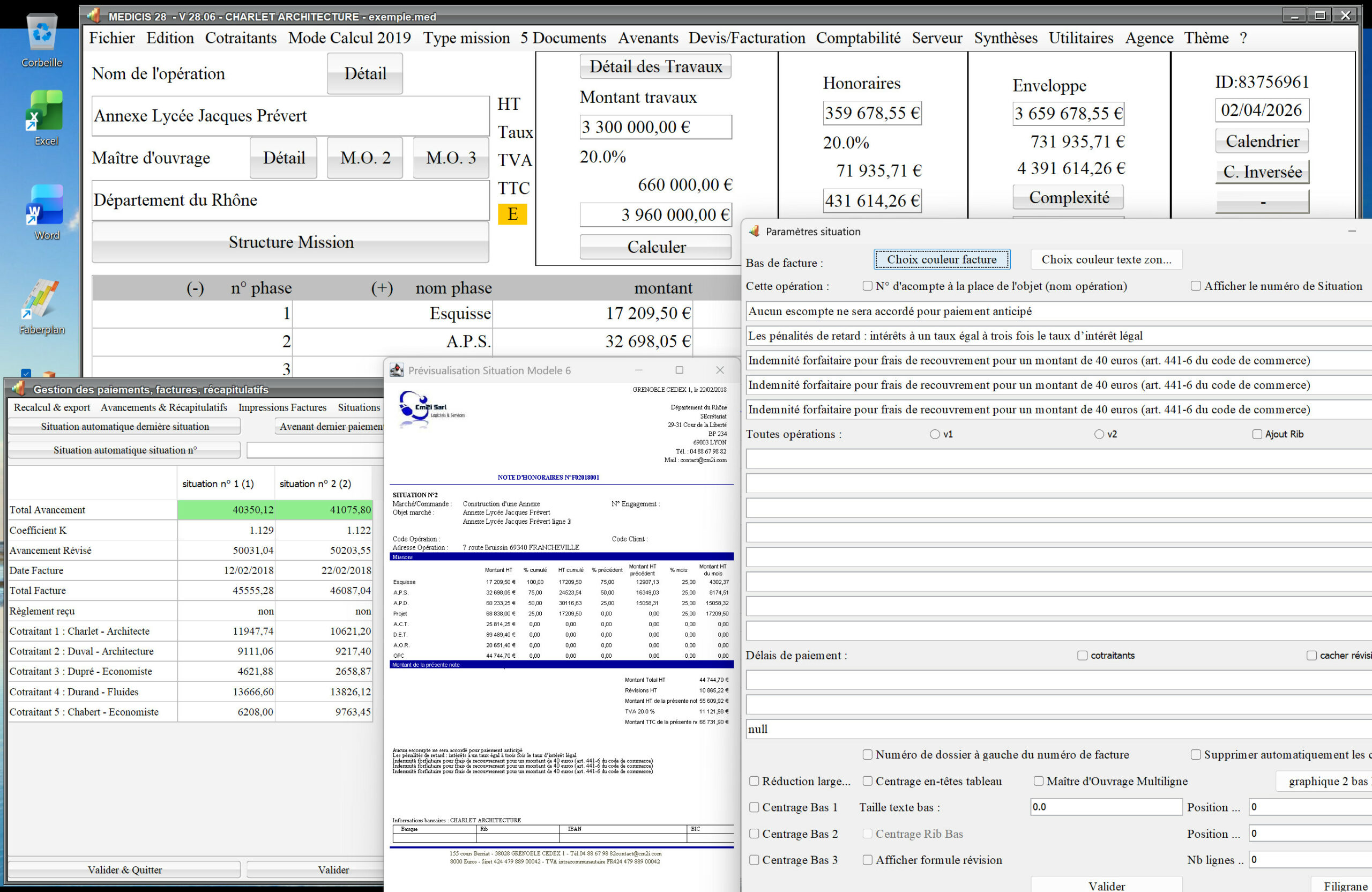
Task: Click the Filigrane button
Action: pos(1343,885)
